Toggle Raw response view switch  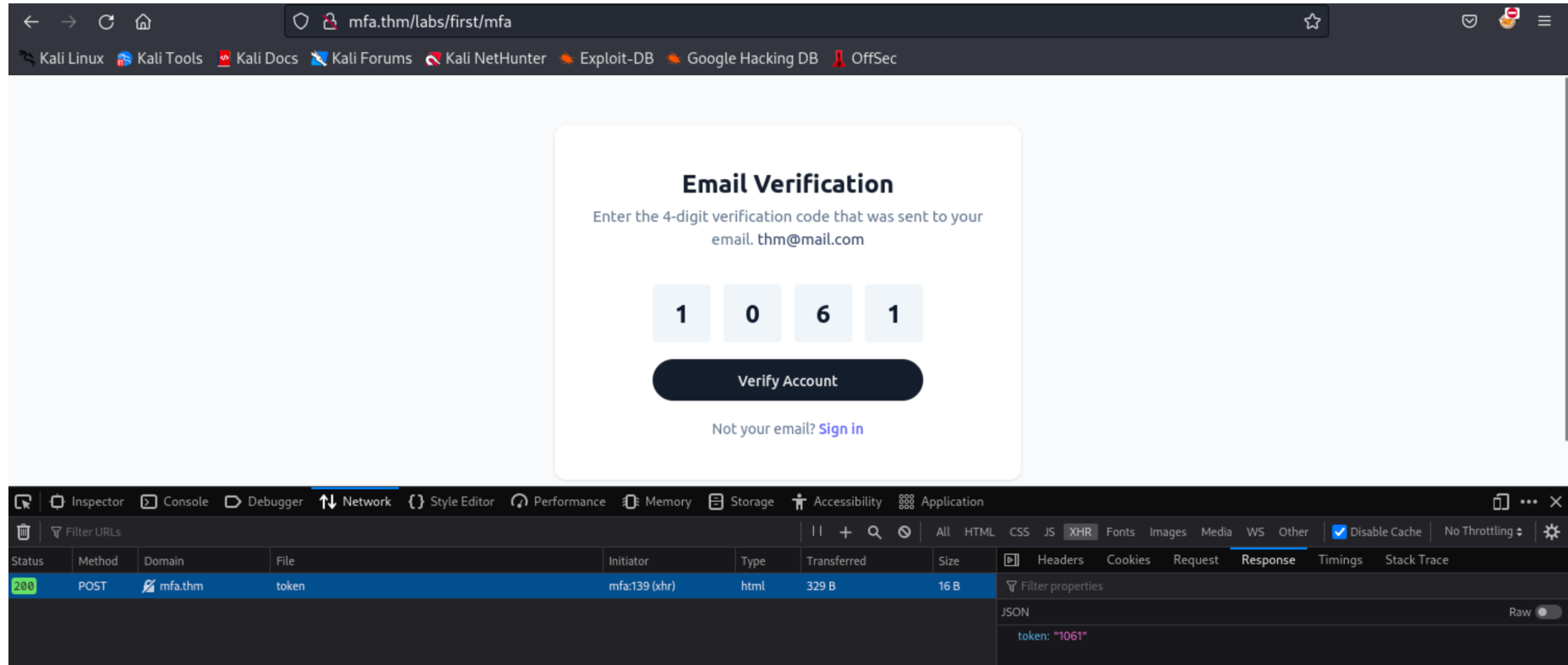1548,613
